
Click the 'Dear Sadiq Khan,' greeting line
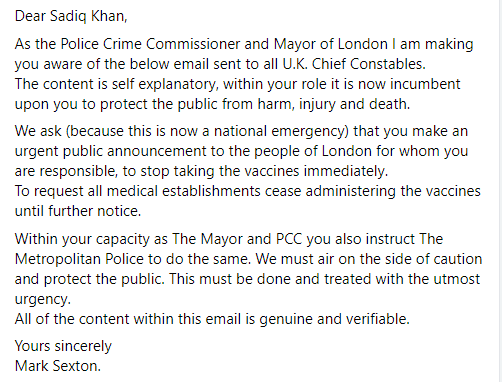(x=71, y=16)
